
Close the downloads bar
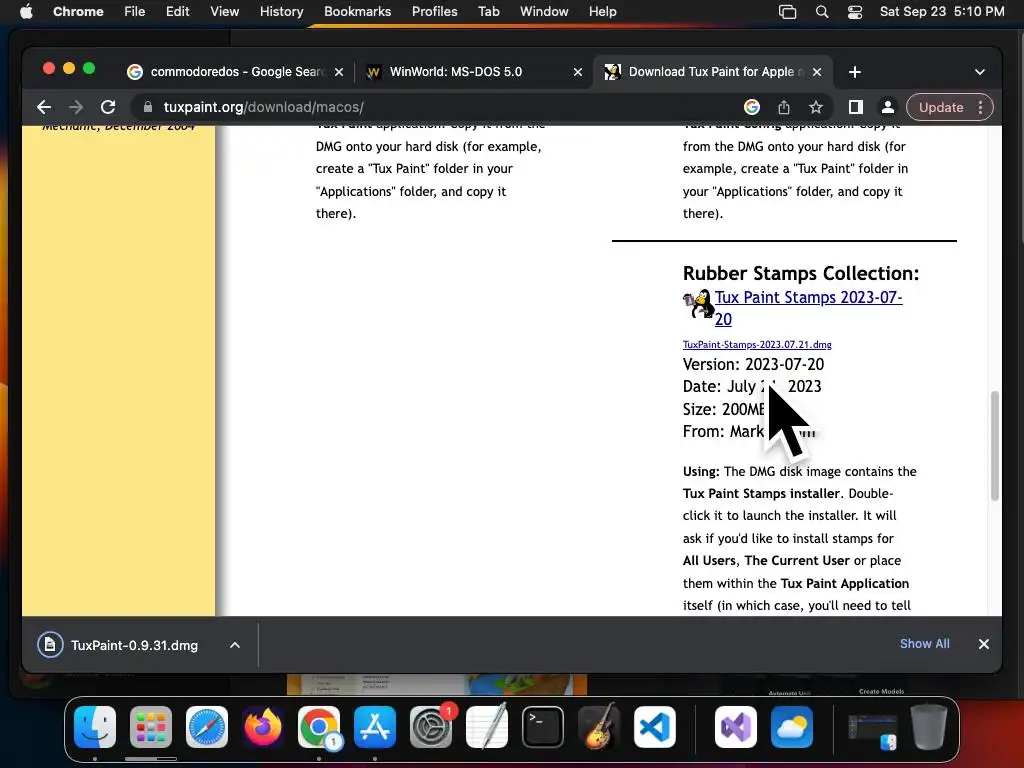coord(984,644)
